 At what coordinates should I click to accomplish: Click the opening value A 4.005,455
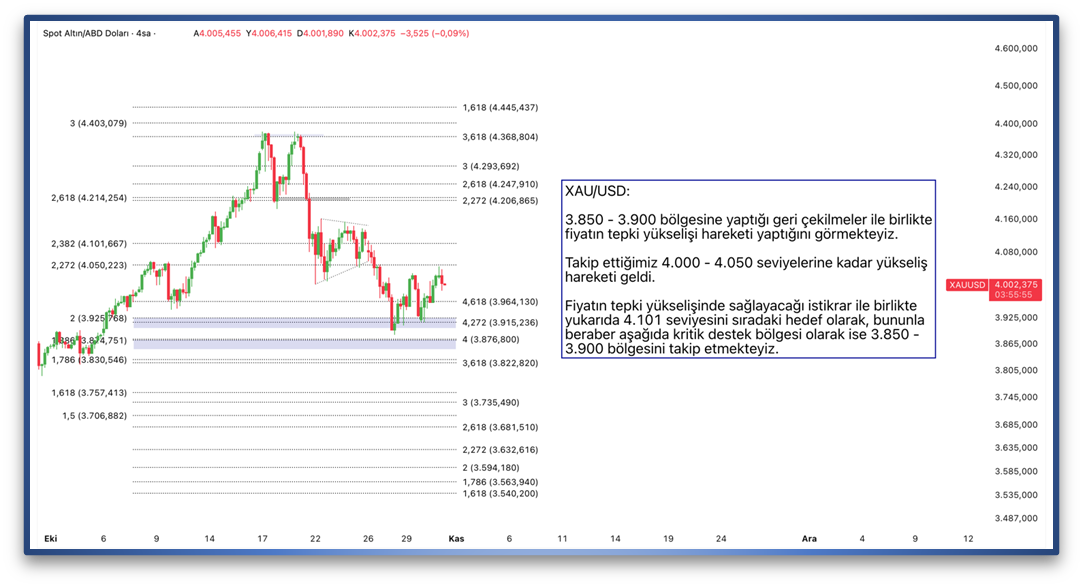pos(217,33)
